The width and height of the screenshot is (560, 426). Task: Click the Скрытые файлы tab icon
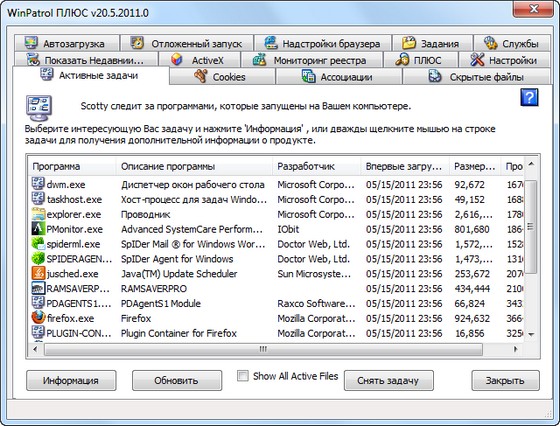pos(435,76)
